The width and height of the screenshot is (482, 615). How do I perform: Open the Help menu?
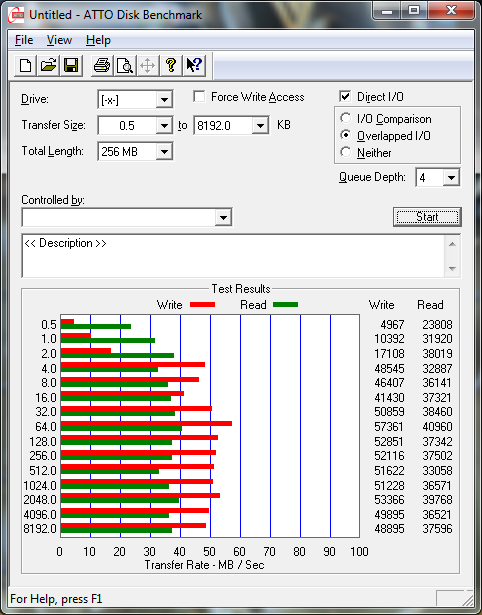[x=98, y=40]
